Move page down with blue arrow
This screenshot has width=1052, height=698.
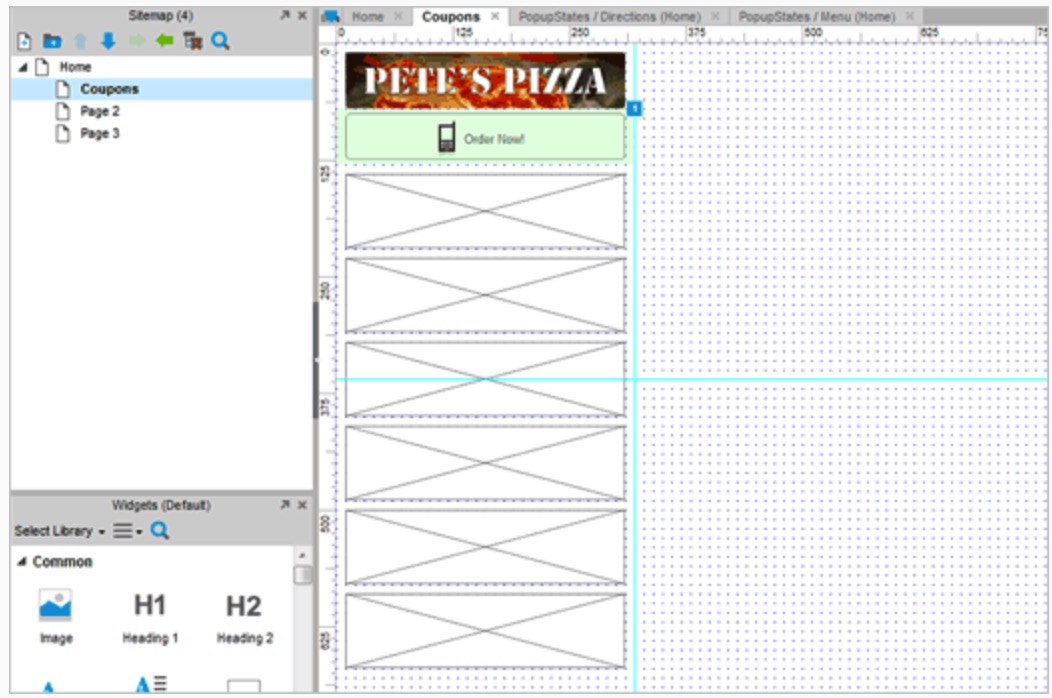click(108, 42)
